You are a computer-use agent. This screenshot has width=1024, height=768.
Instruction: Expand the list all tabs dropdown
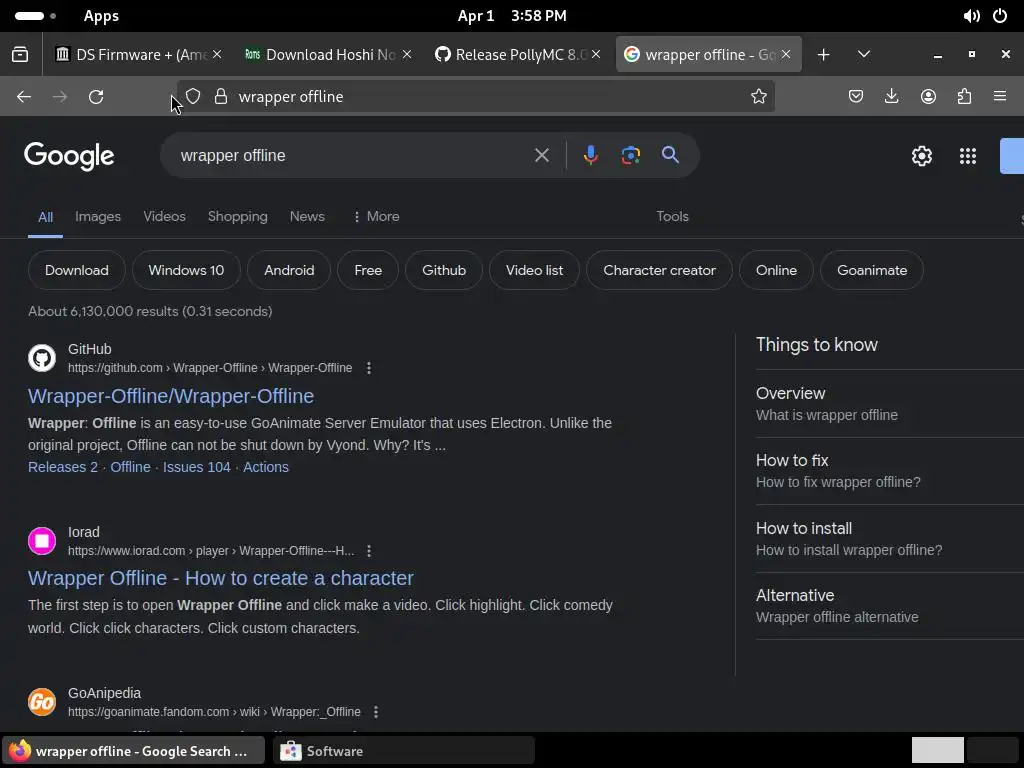click(863, 55)
